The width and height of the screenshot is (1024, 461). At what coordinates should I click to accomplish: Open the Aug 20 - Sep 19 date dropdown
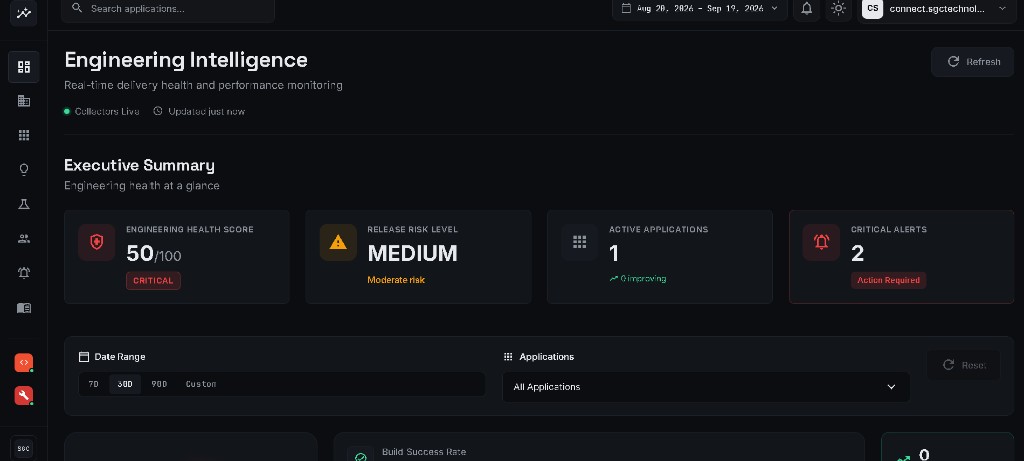pyautogui.click(x=699, y=8)
